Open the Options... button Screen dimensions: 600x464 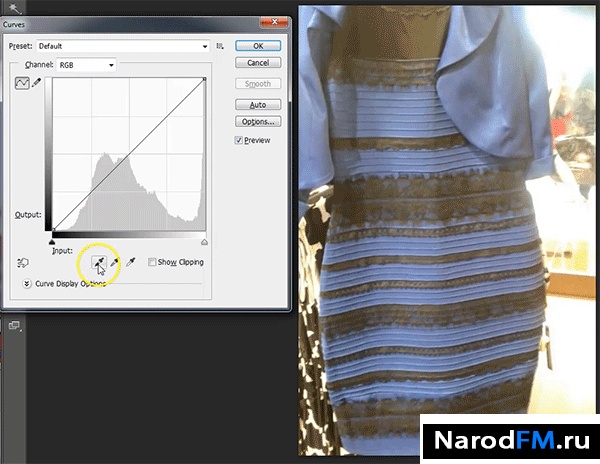point(258,122)
